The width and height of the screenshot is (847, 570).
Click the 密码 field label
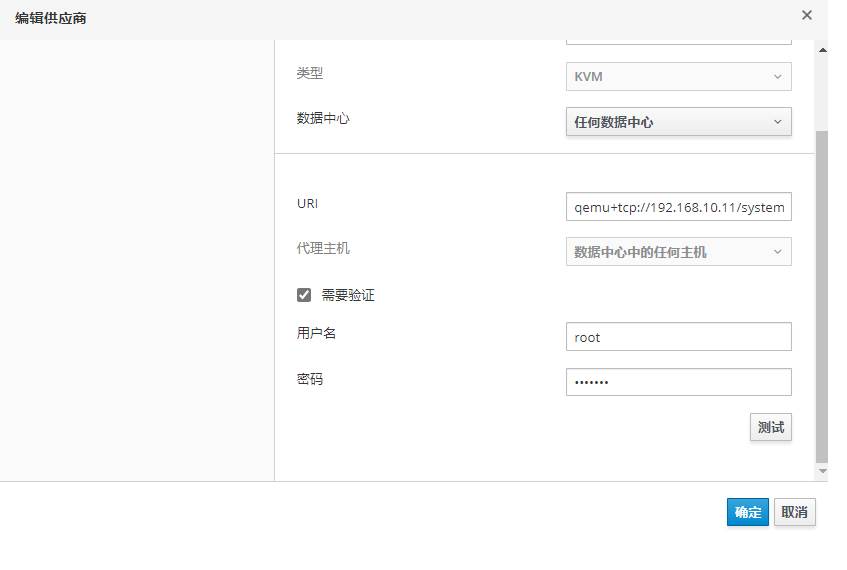coord(310,379)
